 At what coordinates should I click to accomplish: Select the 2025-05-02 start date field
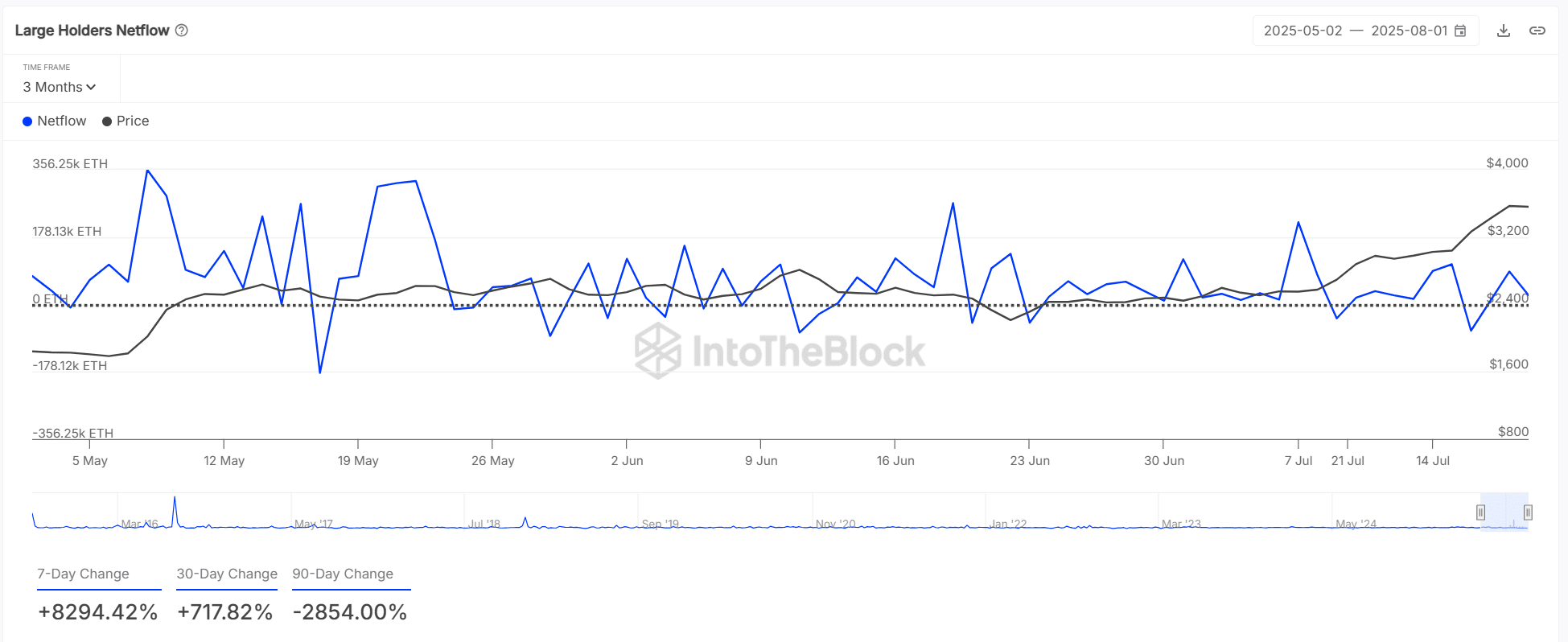[1303, 31]
